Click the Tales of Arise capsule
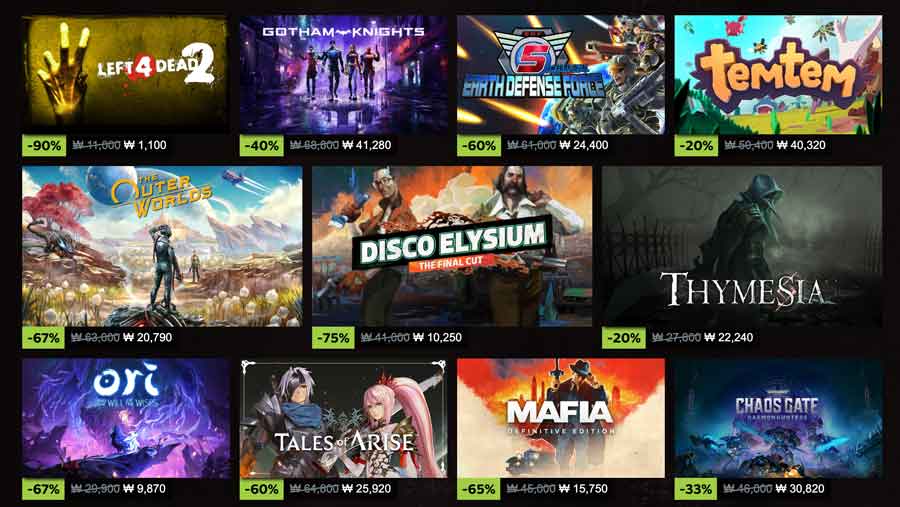 [343, 418]
